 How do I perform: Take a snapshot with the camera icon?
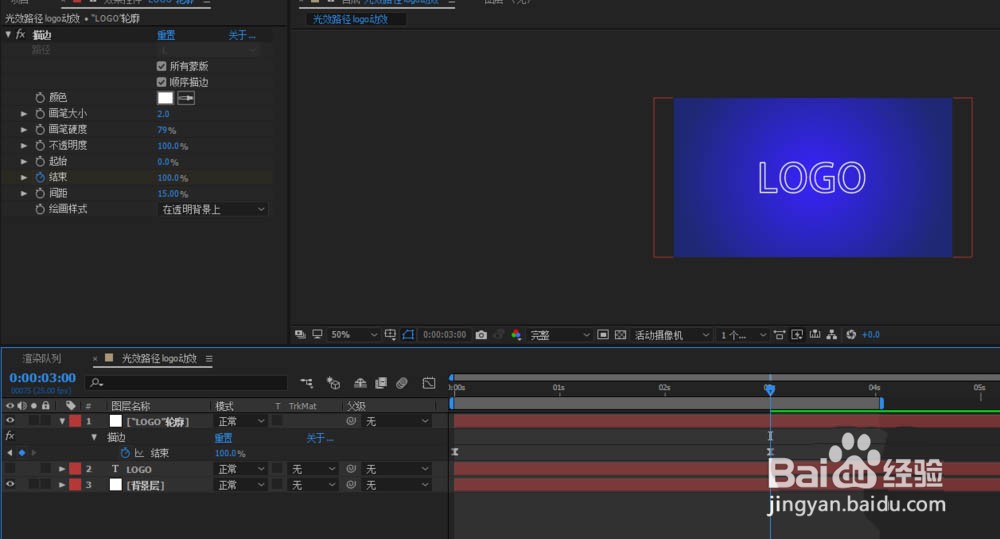(482, 334)
